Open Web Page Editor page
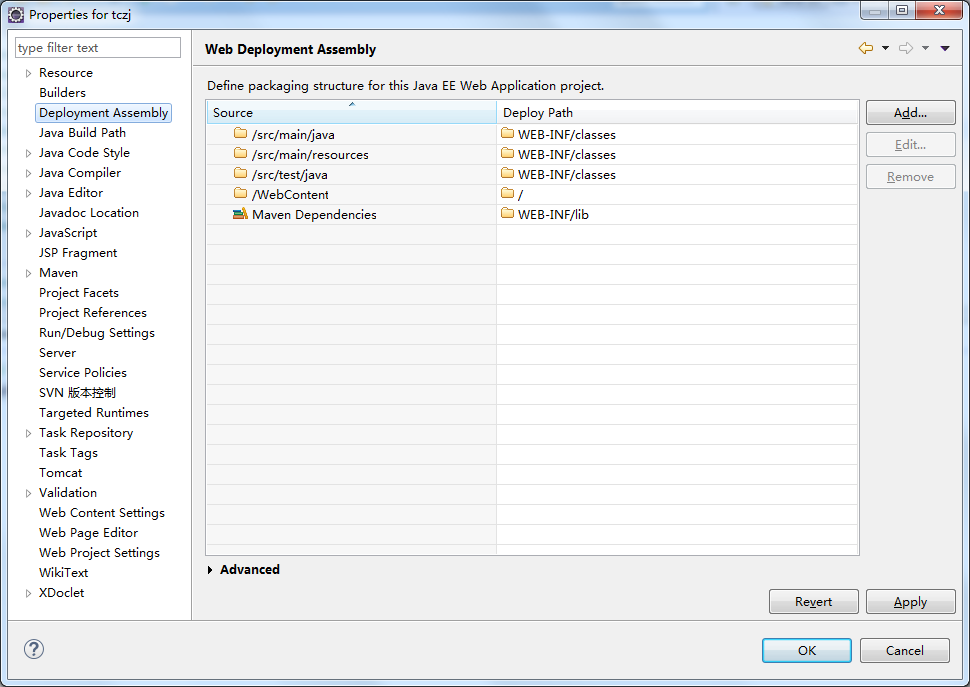The height and width of the screenshot is (687, 970). point(88,532)
